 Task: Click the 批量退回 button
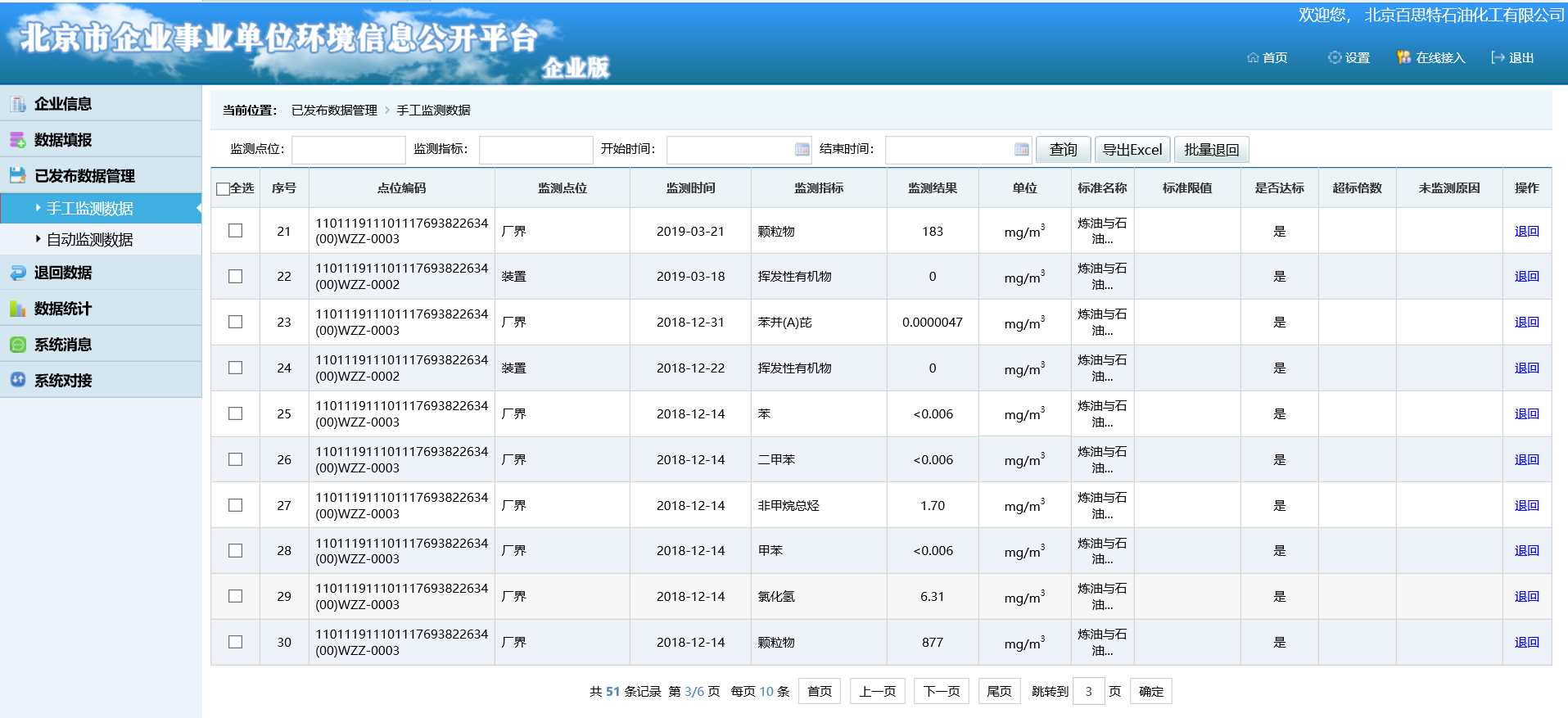(1212, 150)
